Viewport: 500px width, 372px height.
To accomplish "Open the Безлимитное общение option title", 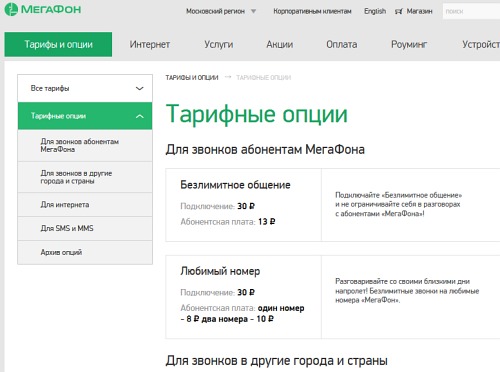I will (x=235, y=185).
